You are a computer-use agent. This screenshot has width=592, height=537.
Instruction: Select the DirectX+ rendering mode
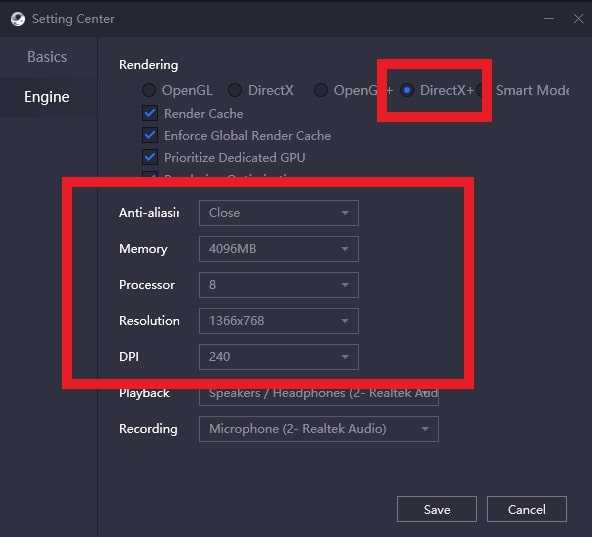tap(407, 90)
